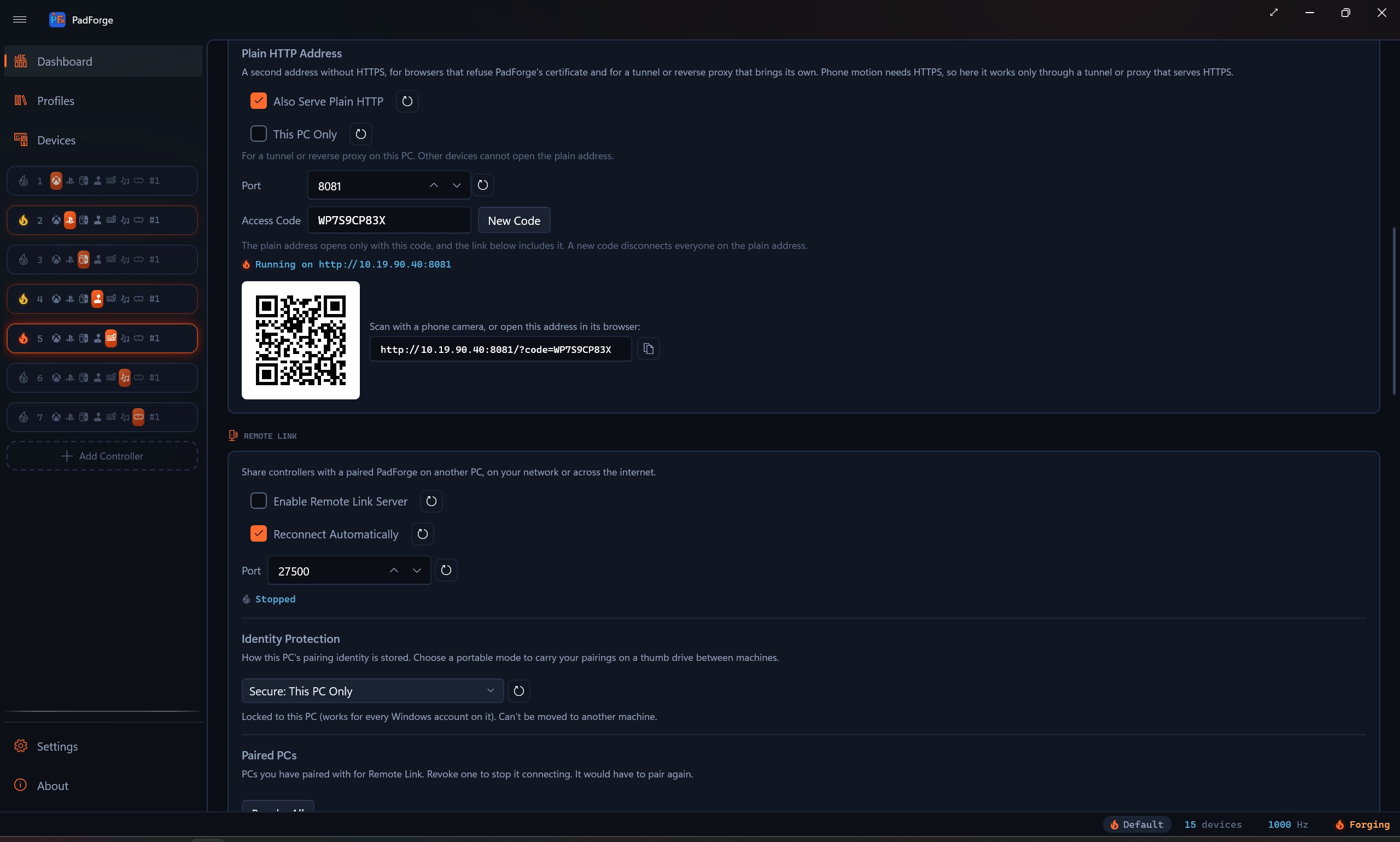The image size is (1400, 842).
Task: Uncheck Also Serve Plain HTTP
Action: coord(259,101)
